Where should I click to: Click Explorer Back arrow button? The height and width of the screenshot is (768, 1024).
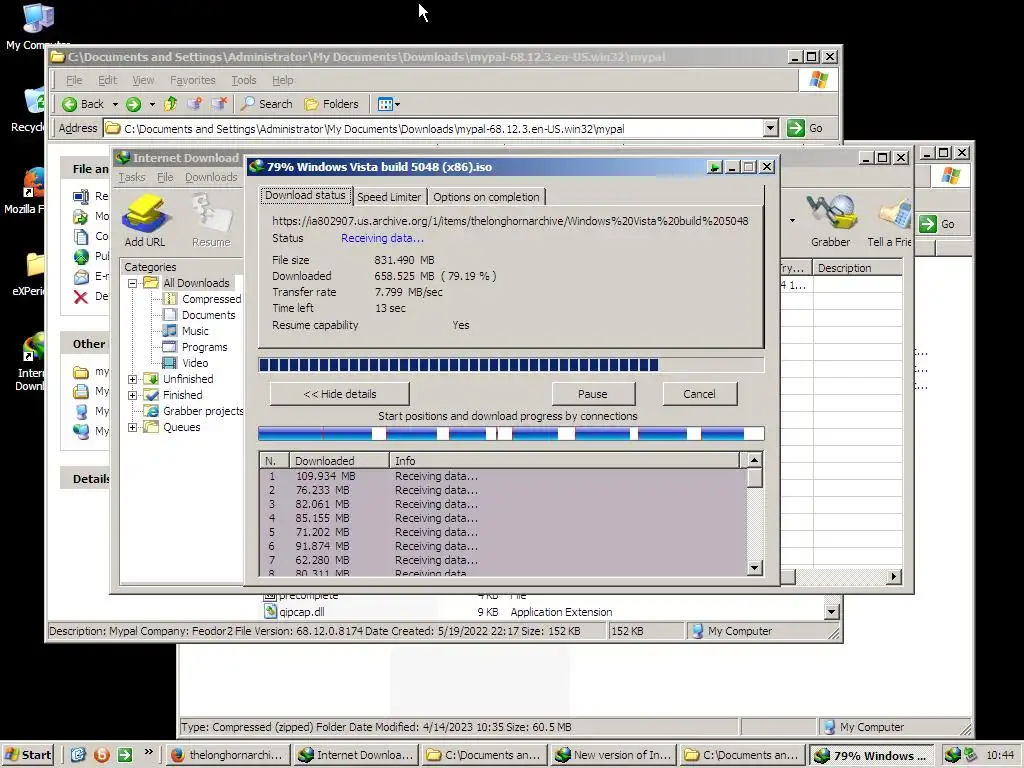(x=83, y=104)
